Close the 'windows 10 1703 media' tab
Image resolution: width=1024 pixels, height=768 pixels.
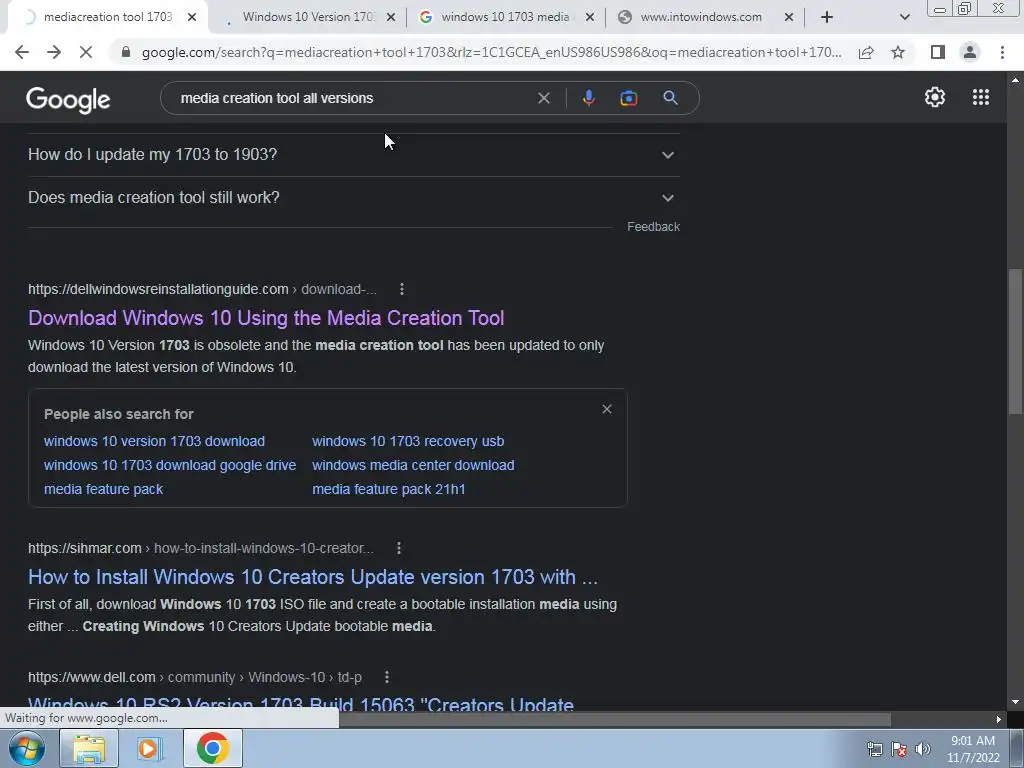click(x=590, y=17)
